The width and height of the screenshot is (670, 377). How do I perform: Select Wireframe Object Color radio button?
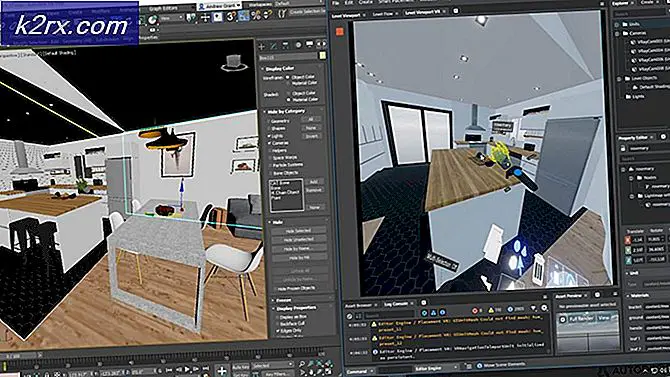pos(288,77)
